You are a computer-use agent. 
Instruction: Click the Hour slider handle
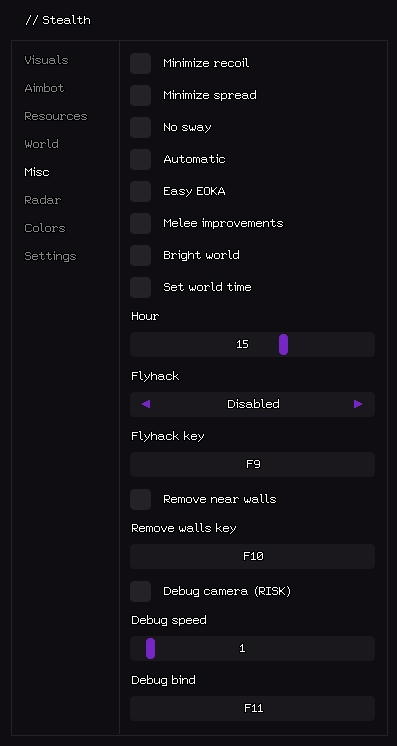pyautogui.click(x=283, y=344)
